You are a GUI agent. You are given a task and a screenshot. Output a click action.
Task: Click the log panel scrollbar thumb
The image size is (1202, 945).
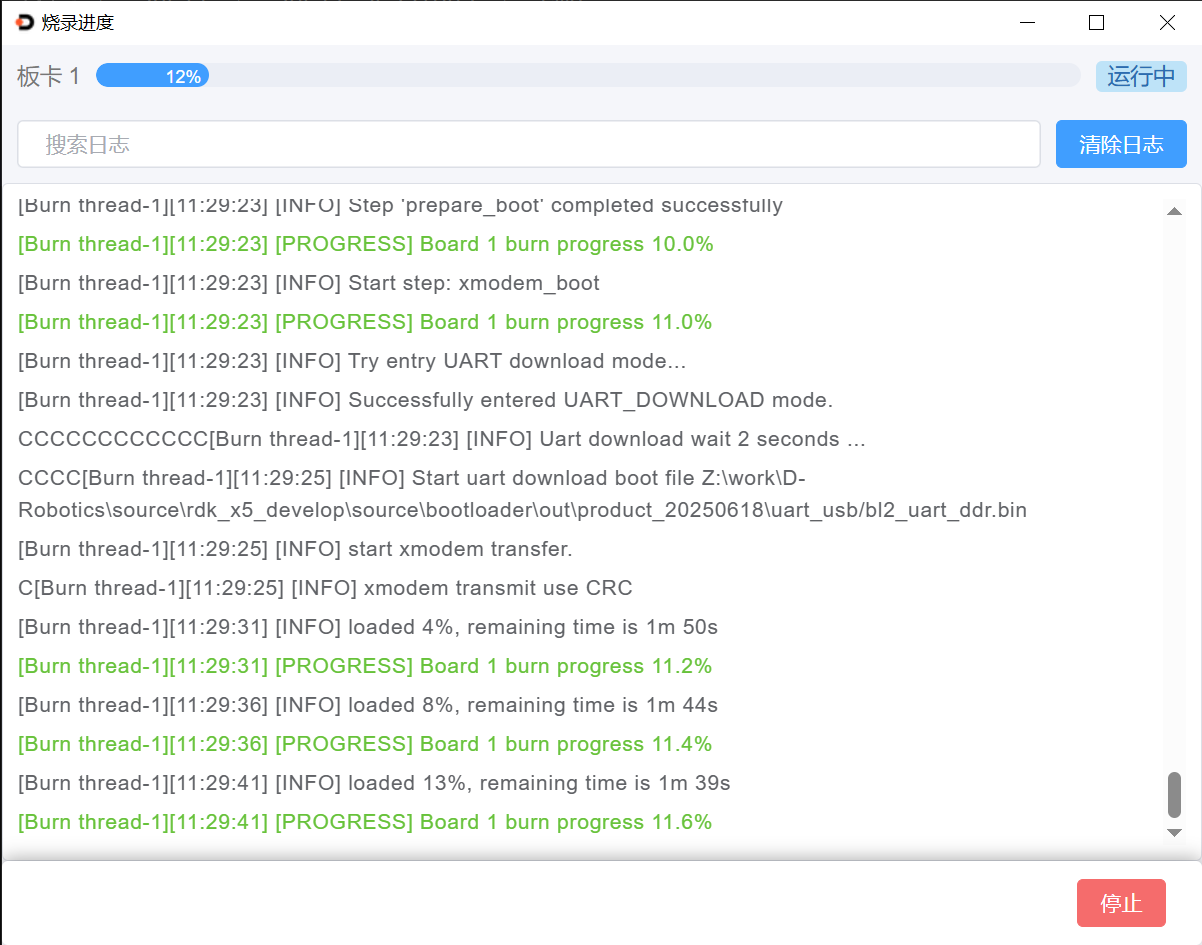[1174, 794]
